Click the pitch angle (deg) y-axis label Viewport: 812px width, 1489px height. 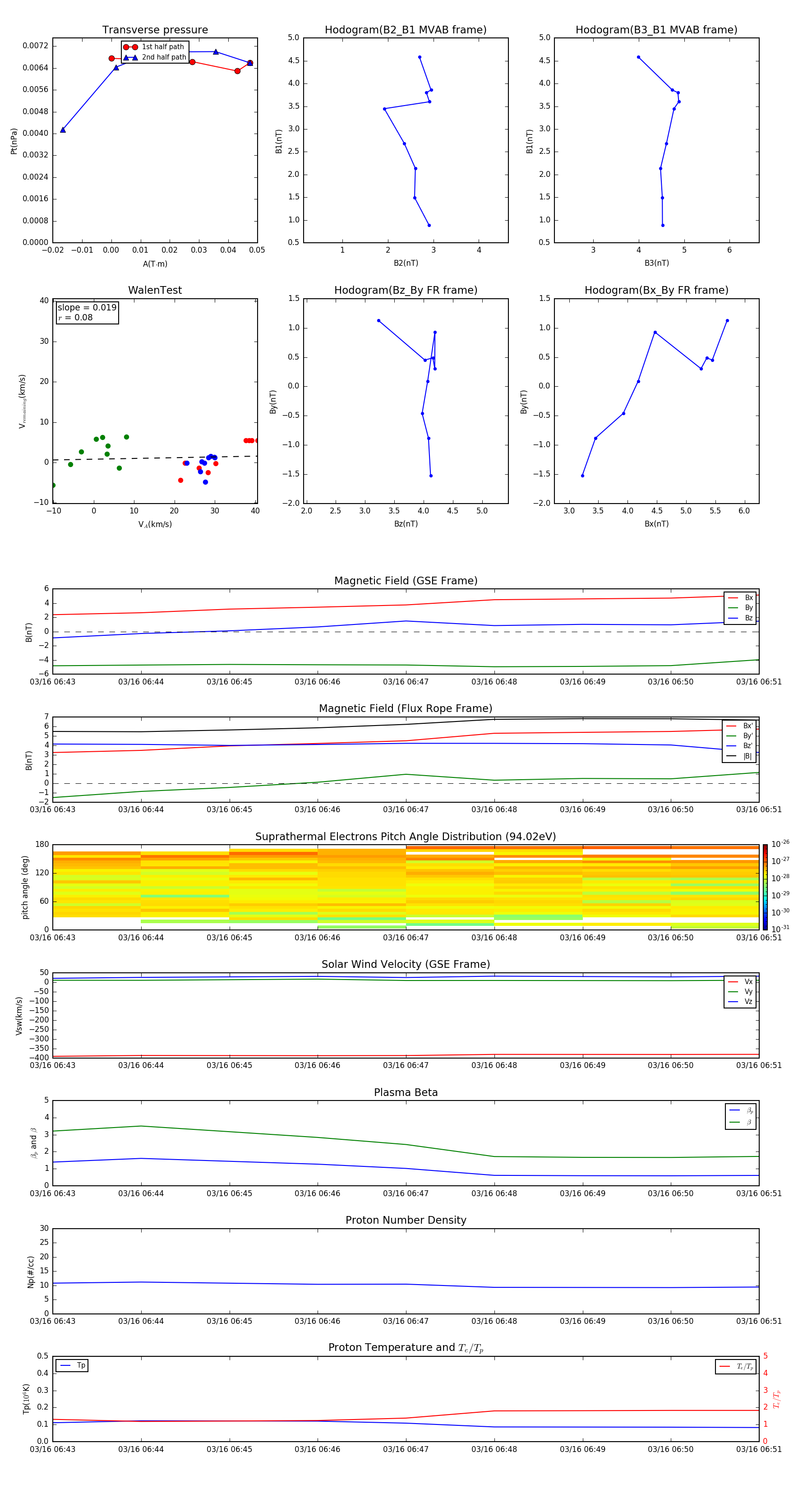[25, 887]
